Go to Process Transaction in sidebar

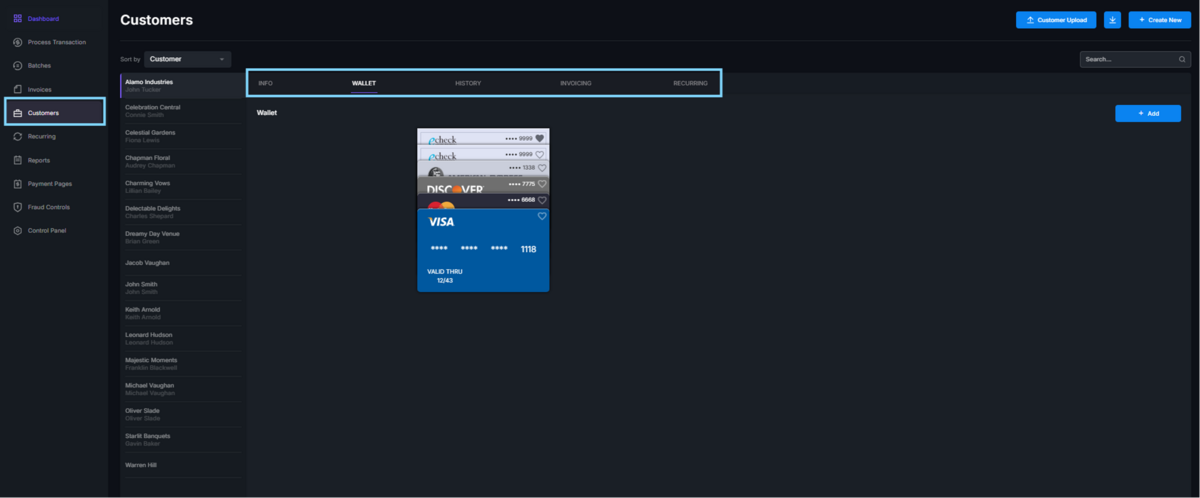coord(56,42)
